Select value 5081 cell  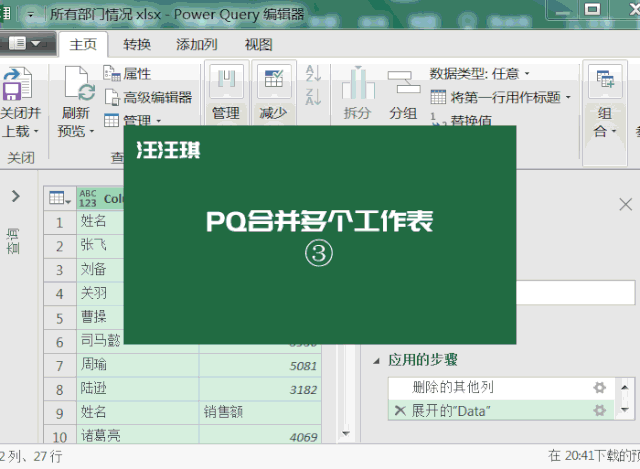click(260, 365)
